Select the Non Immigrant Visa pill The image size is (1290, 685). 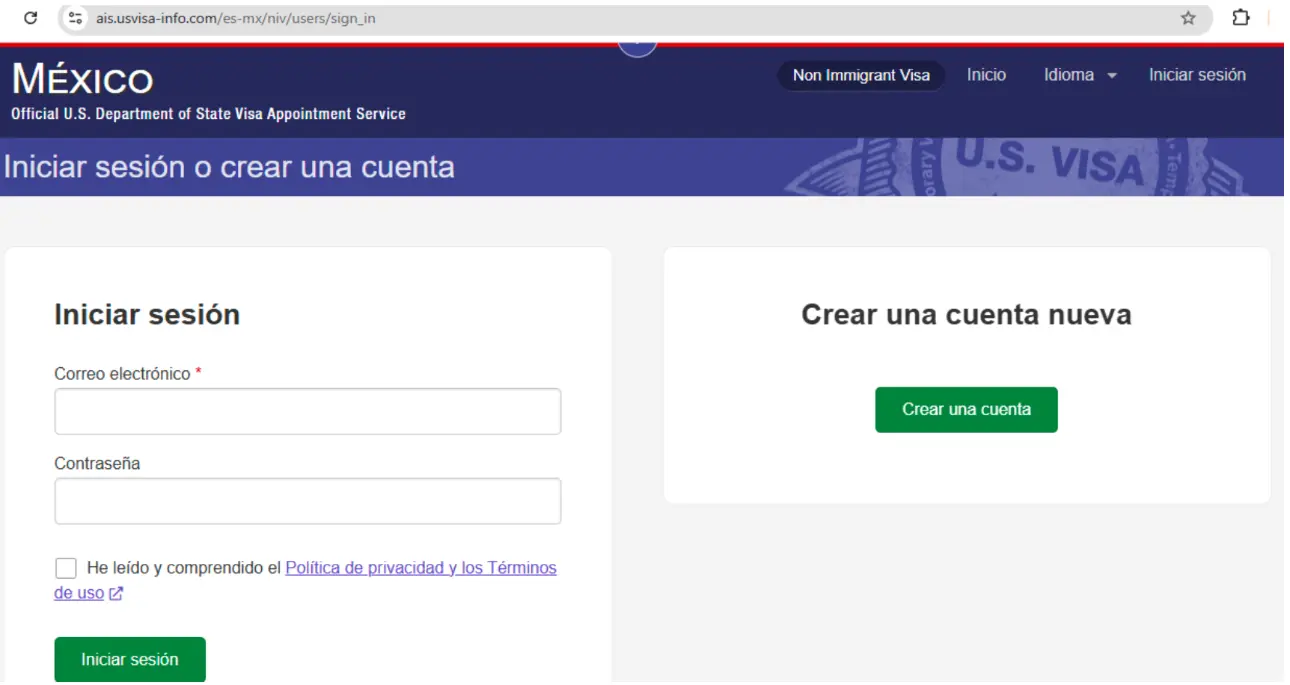(x=861, y=75)
